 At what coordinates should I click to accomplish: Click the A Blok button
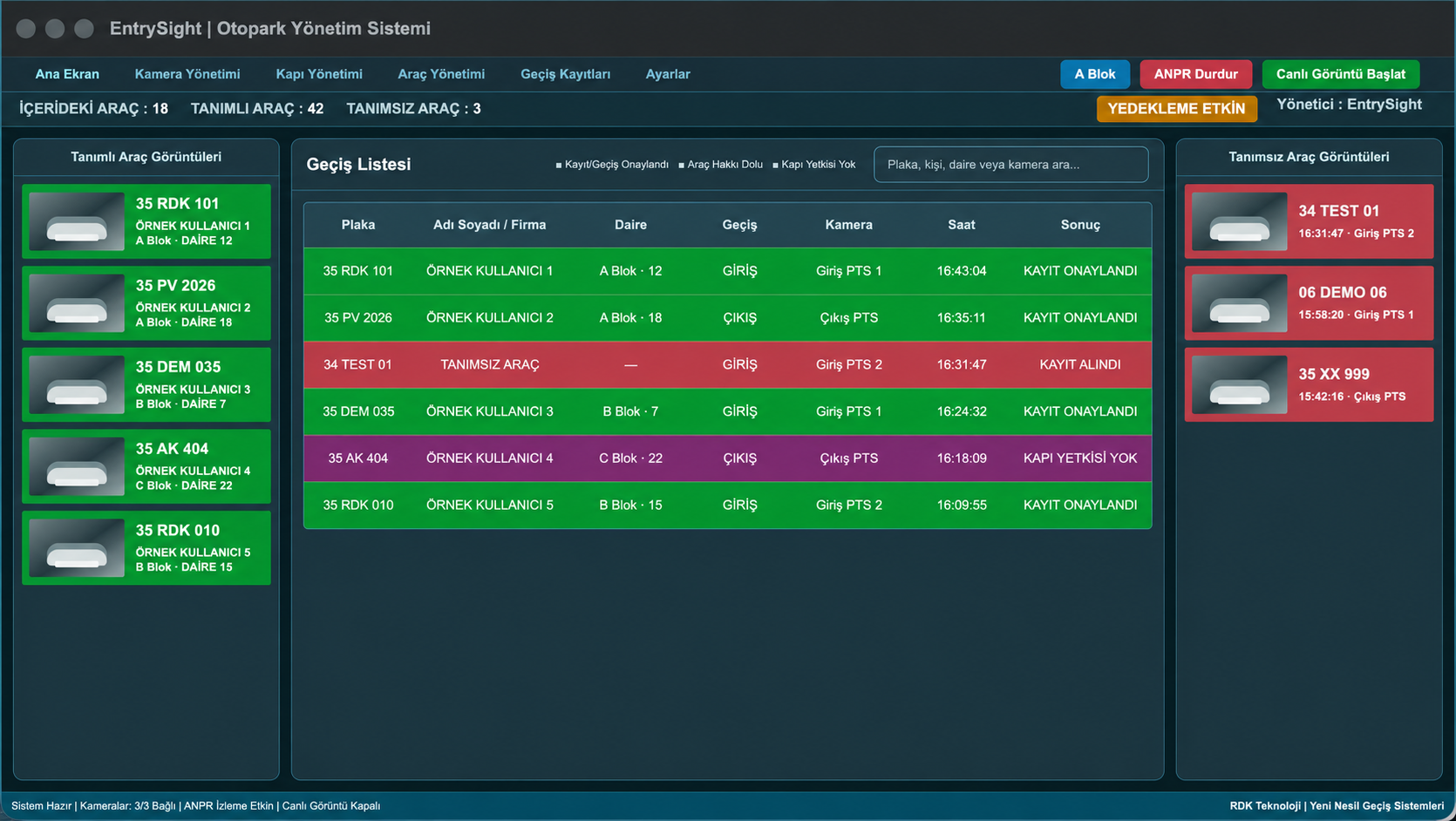tap(1095, 74)
